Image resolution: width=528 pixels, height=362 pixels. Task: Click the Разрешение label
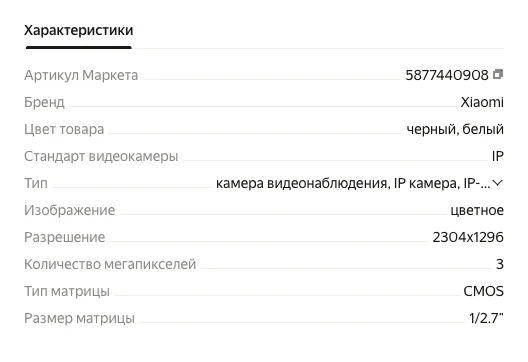(65, 237)
